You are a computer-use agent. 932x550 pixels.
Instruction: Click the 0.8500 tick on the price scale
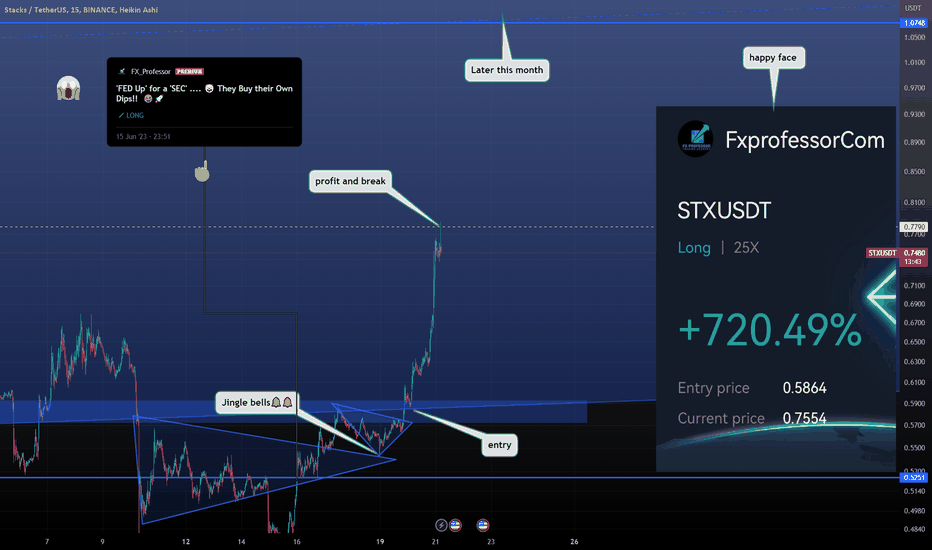(914, 172)
